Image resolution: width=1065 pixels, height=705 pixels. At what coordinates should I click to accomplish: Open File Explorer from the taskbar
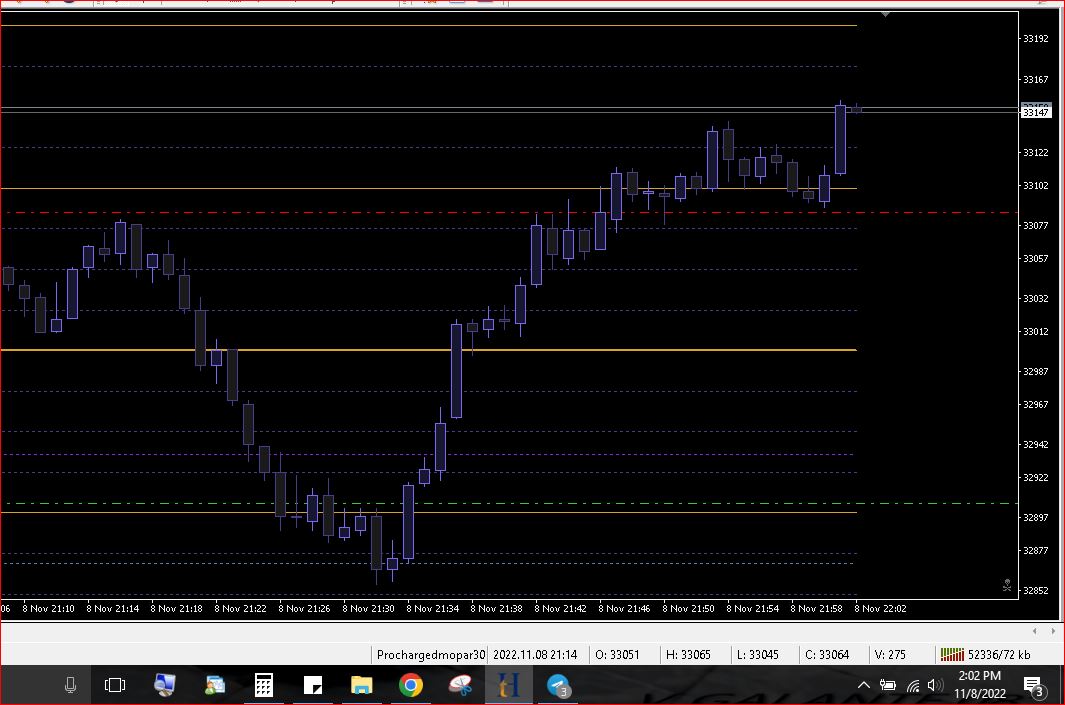tap(361, 686)
